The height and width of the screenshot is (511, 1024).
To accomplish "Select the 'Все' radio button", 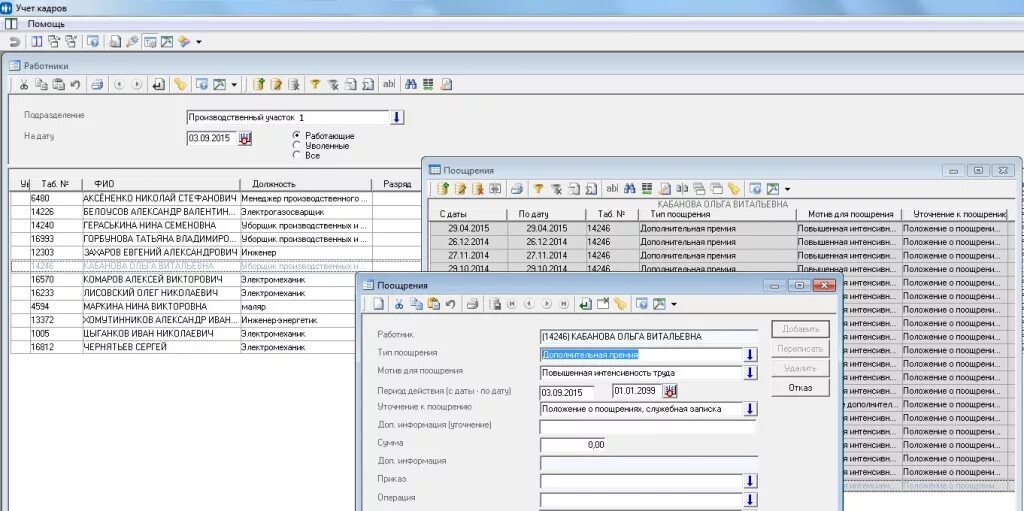I will pyautogui.click(x=296, y=156).
